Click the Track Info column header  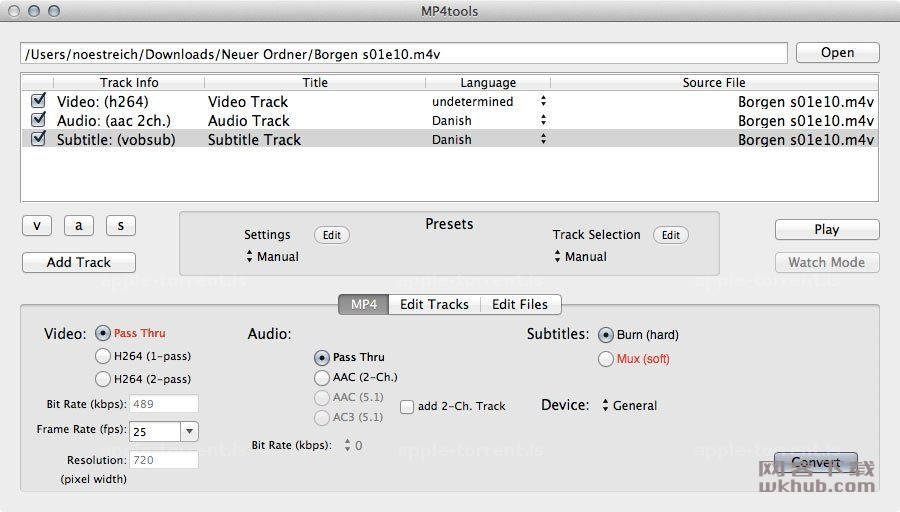point(129,82)
